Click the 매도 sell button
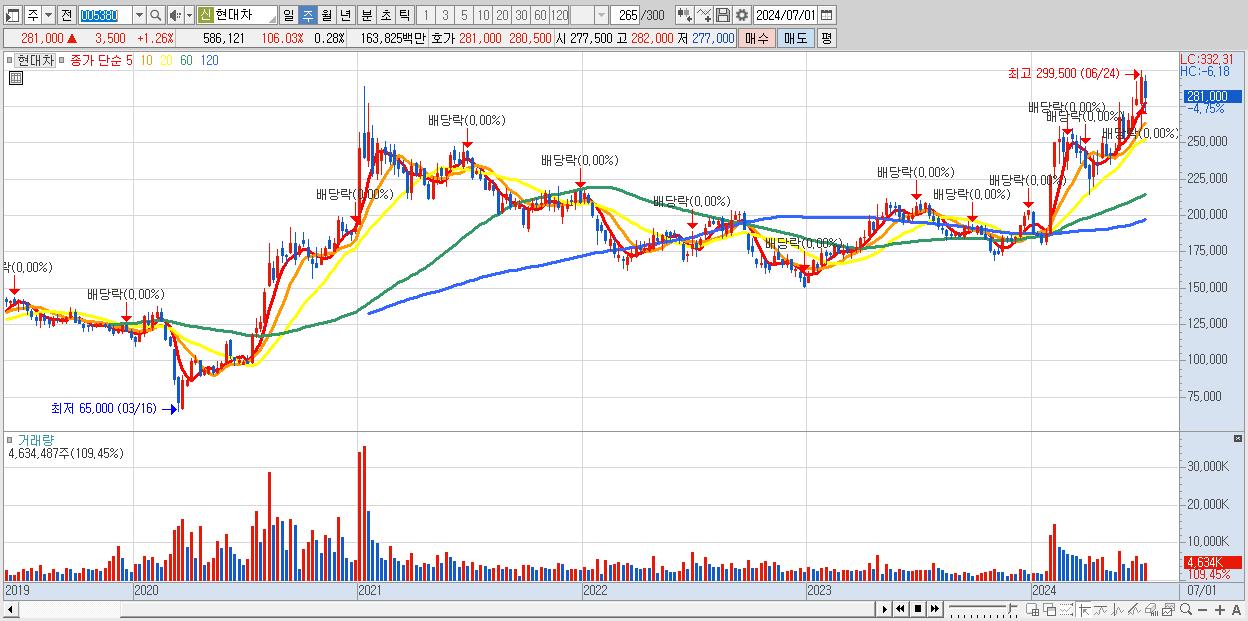This screenshot has height=621, width=1248. [795, 38]
